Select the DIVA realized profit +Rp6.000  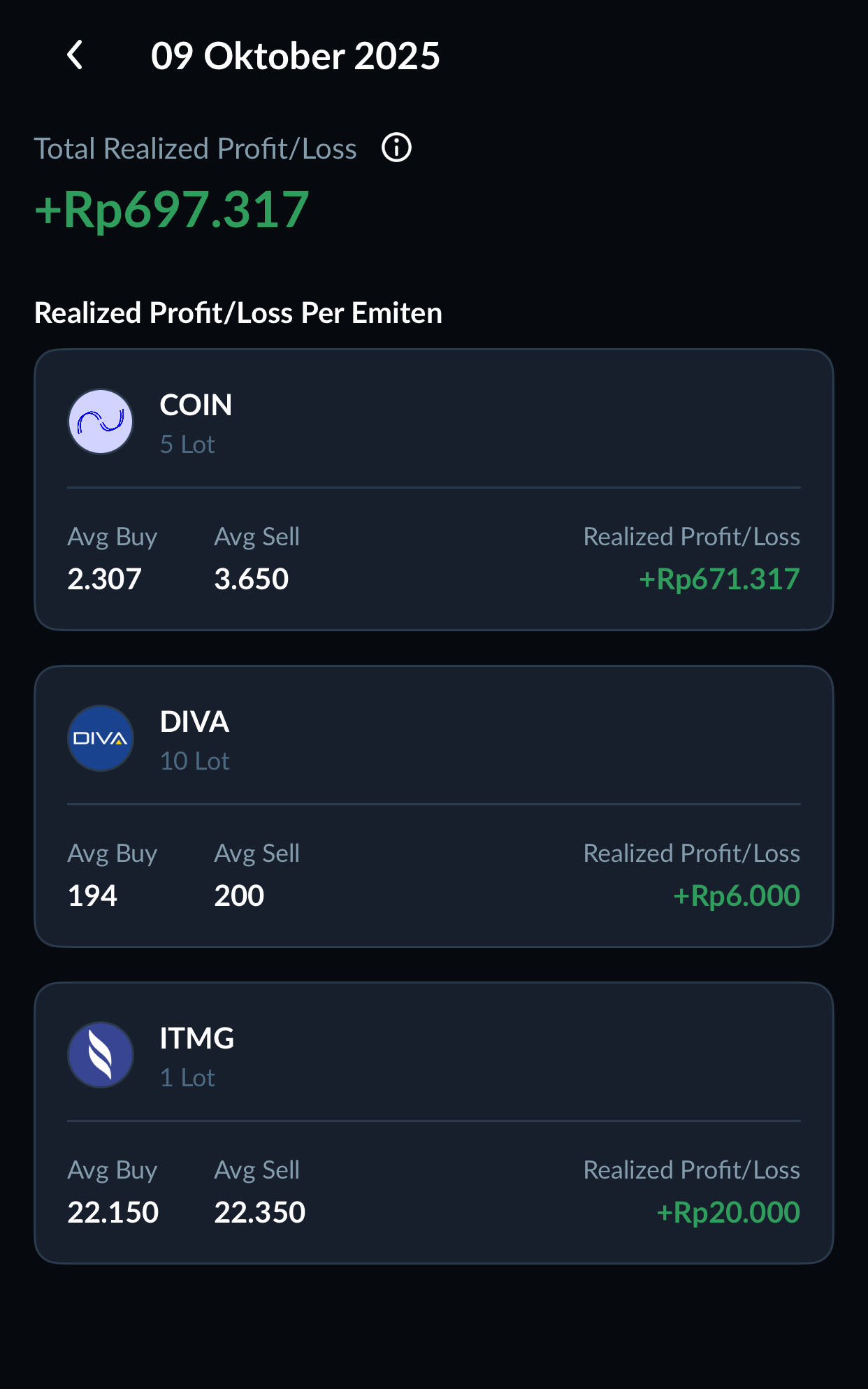click(736, 896)
